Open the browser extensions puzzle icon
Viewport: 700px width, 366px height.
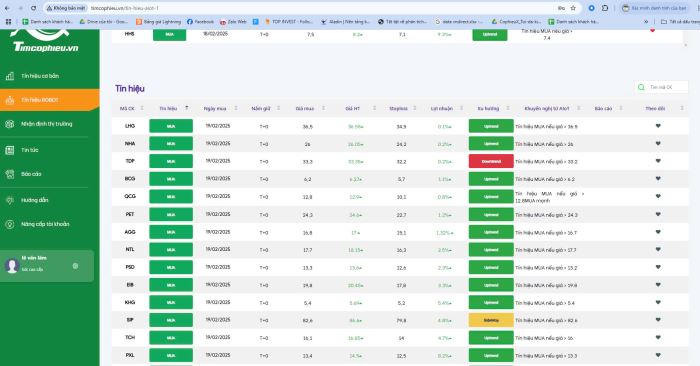(605, 8)
